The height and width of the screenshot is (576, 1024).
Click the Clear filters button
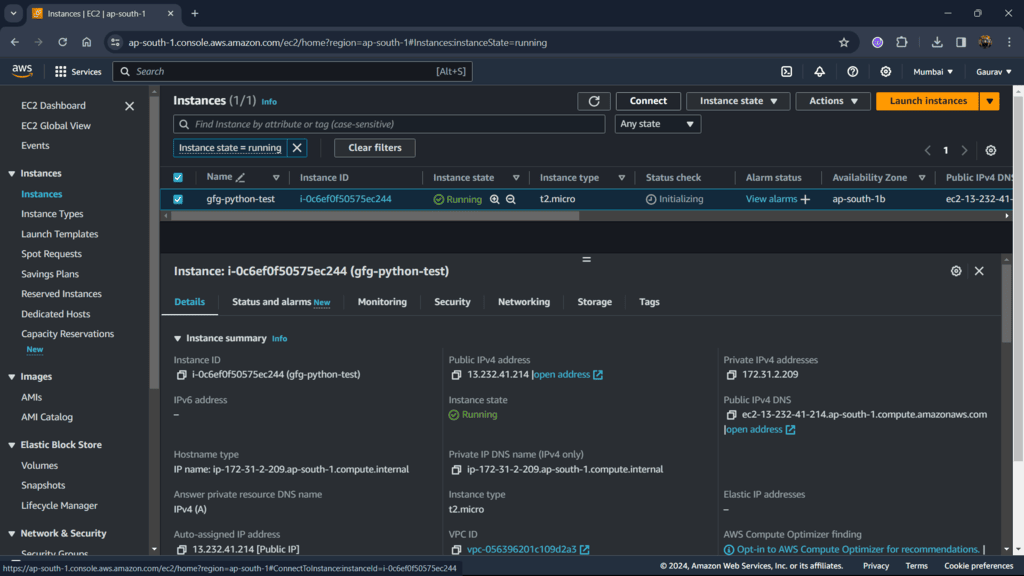(375, 148)
